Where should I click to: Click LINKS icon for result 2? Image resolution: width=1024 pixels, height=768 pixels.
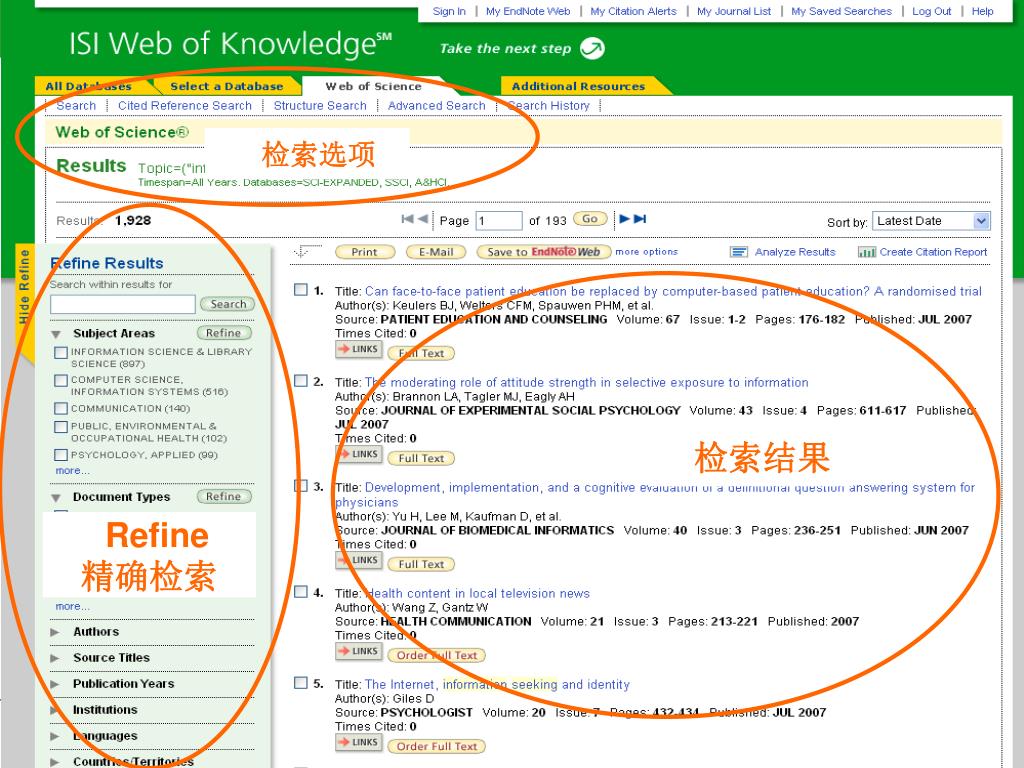(x=359, y=454)
